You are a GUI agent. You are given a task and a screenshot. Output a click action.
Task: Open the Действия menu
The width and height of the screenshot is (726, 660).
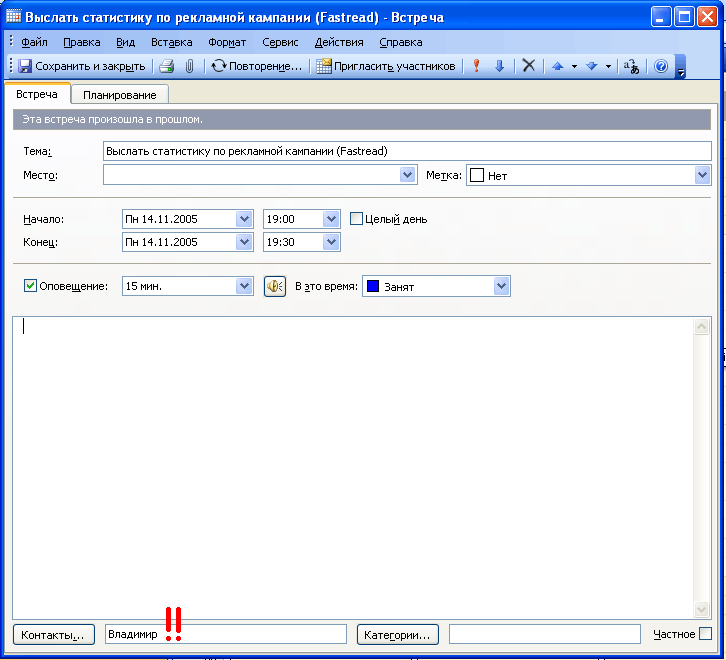click(x=339, y=42)
